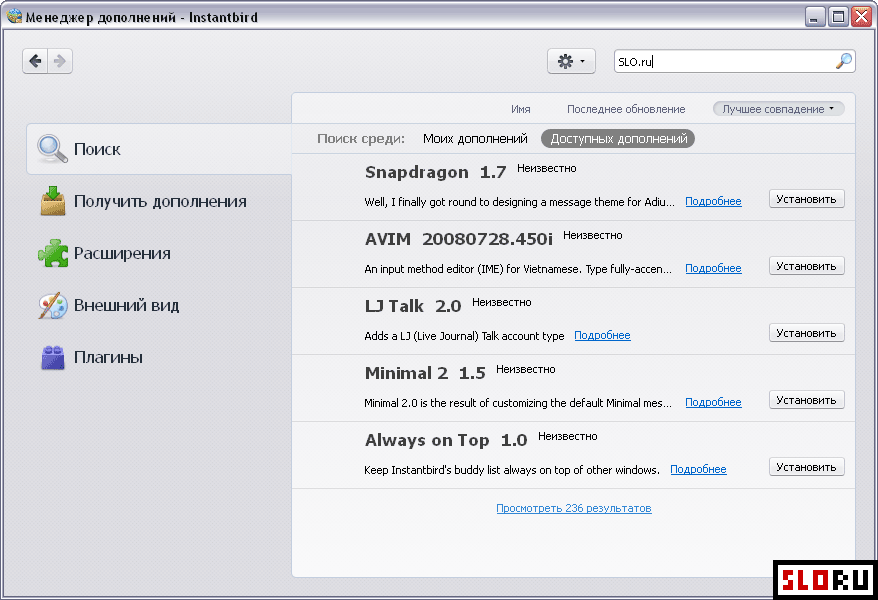View all 236 results link
Viewport: 878px width, 600px height.
tap(574, 508)
